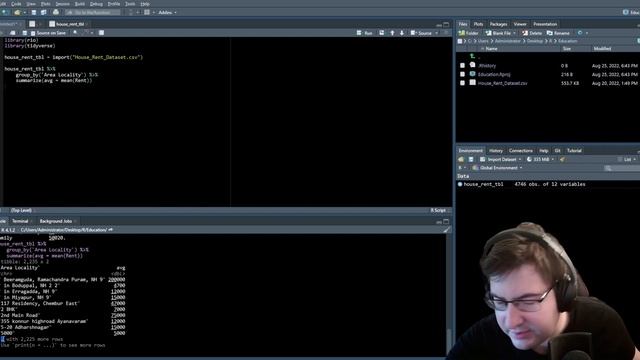Switch to the Terminal tab
Screen dimensions: 640x360
[20, 221]
